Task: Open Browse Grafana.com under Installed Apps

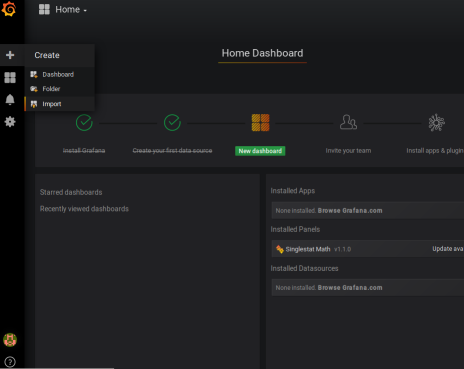Action: [x=350, y=211]
